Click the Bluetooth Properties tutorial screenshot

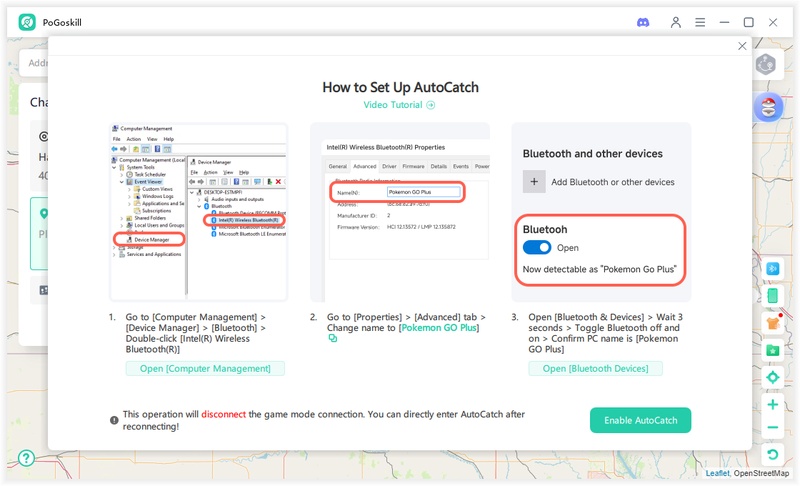[400, 212]
